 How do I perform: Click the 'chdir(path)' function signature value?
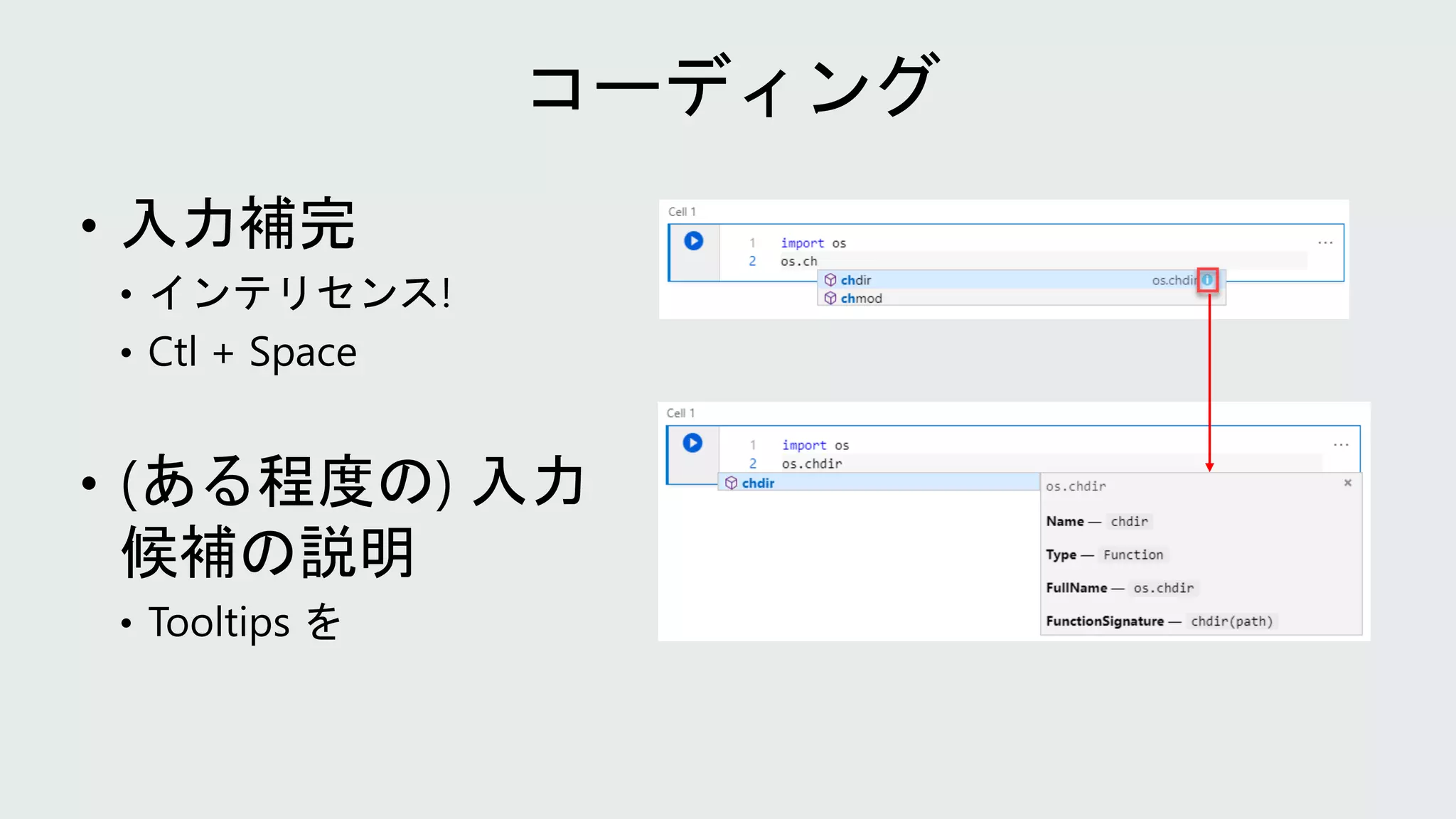pos(1232,621)
